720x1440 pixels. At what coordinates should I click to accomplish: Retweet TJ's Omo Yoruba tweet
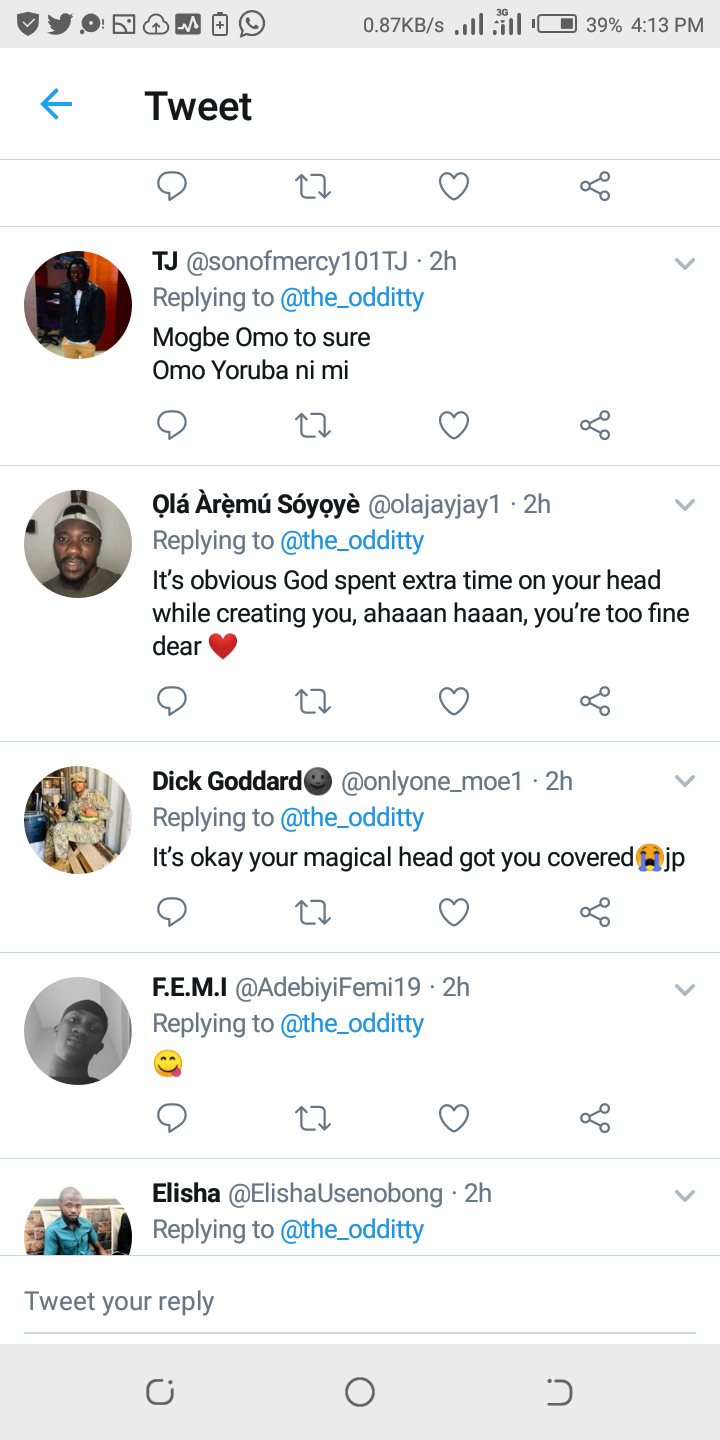point(313,426)
